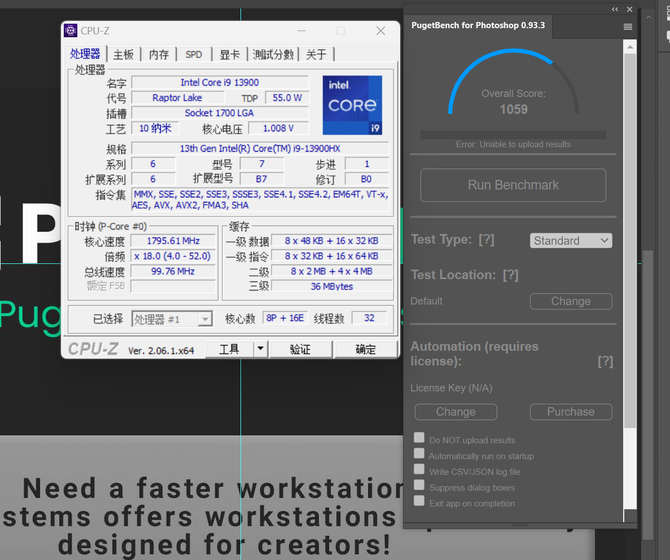Click the 修订 value B0
Image resolution: width=670 pixels, height=560 pixels.
click(367, 179)
